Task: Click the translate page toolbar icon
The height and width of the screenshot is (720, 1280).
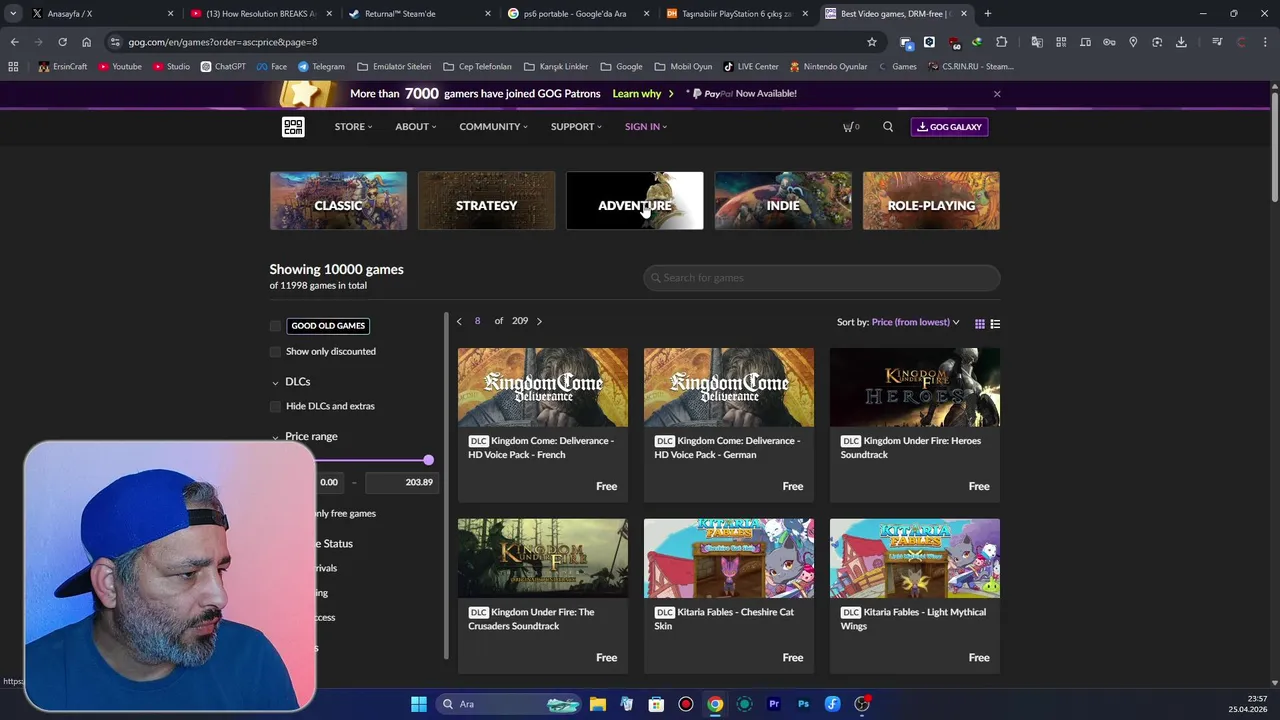Action: pos(1037,42)
